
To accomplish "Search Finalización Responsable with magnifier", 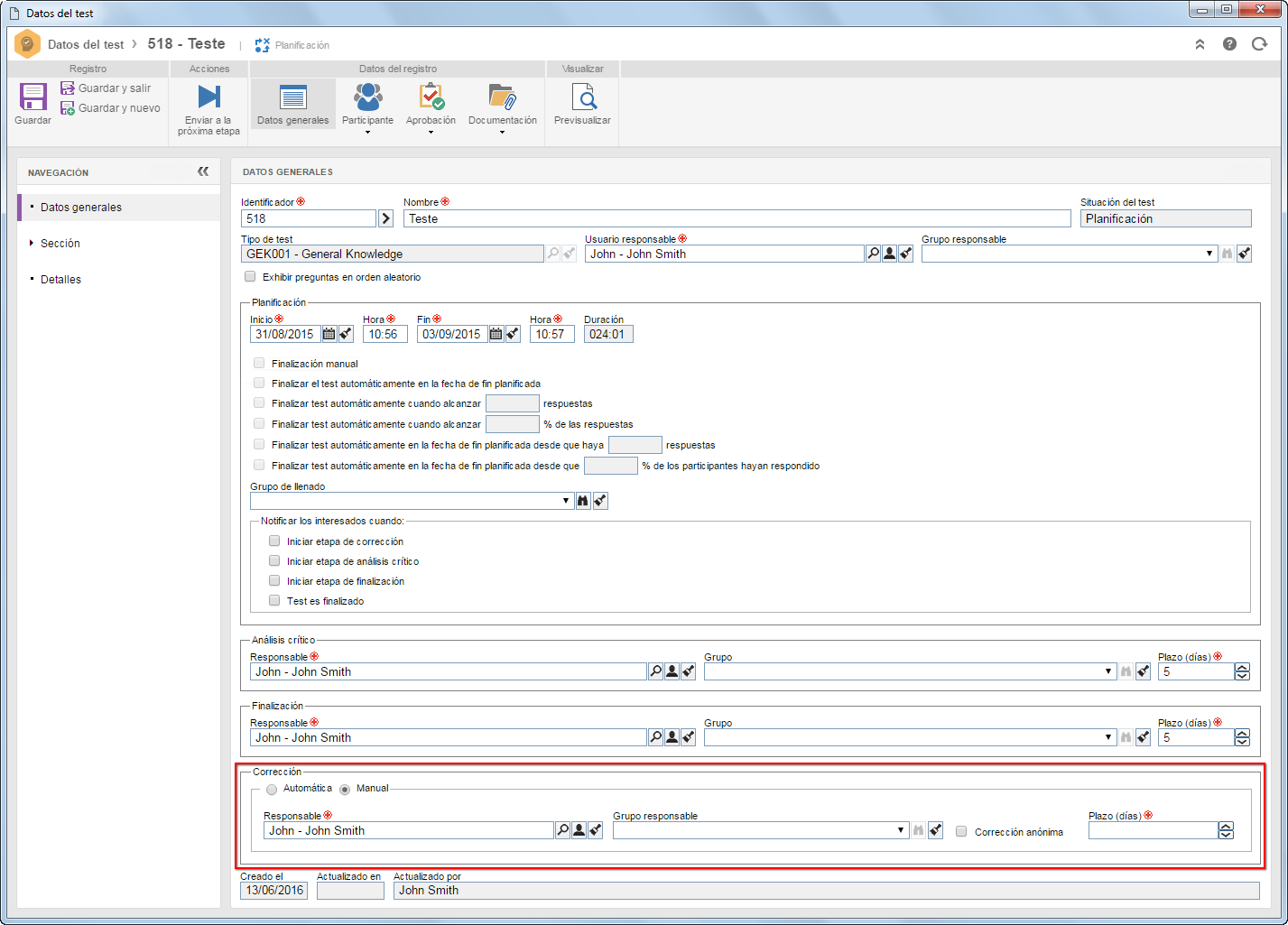I will click(656, 737).
